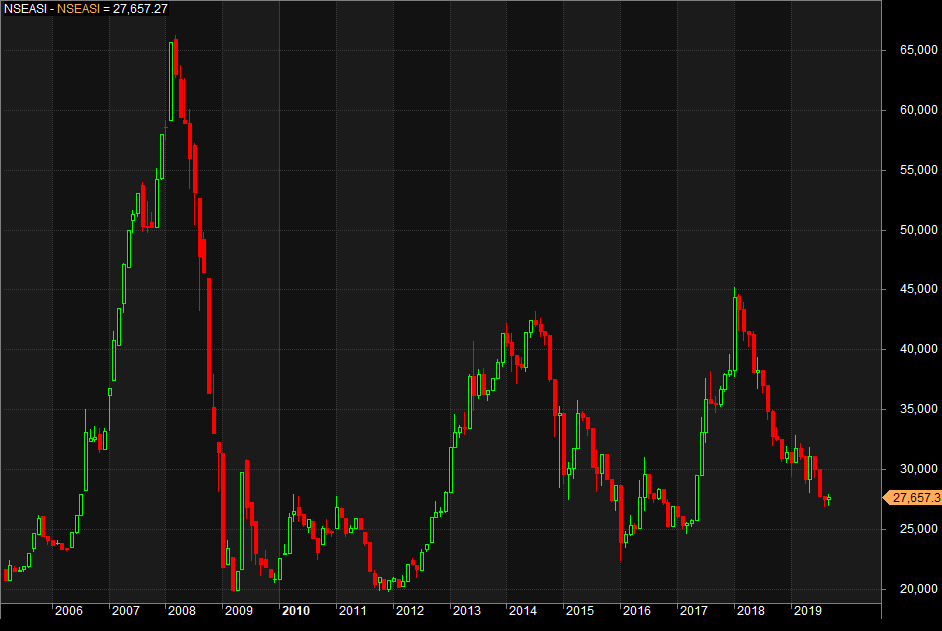Click the orange NSEASI series label
The image size is (942, 631).
click(78, 9)
